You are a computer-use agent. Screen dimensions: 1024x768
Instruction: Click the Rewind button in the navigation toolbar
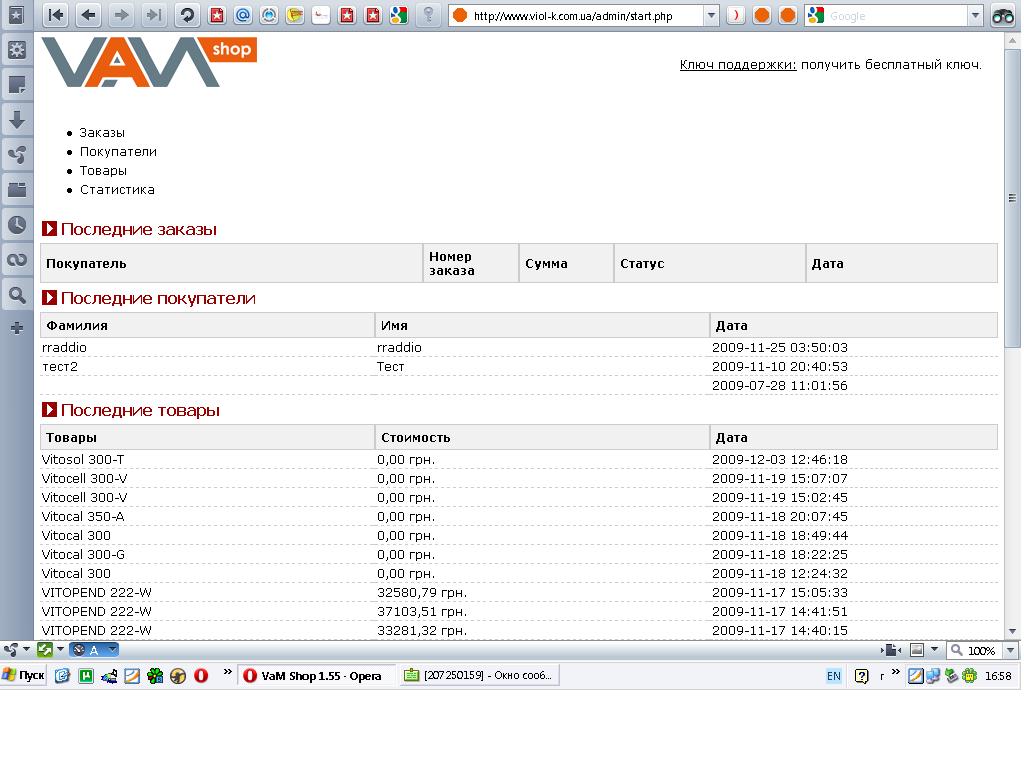coord(57,15)
